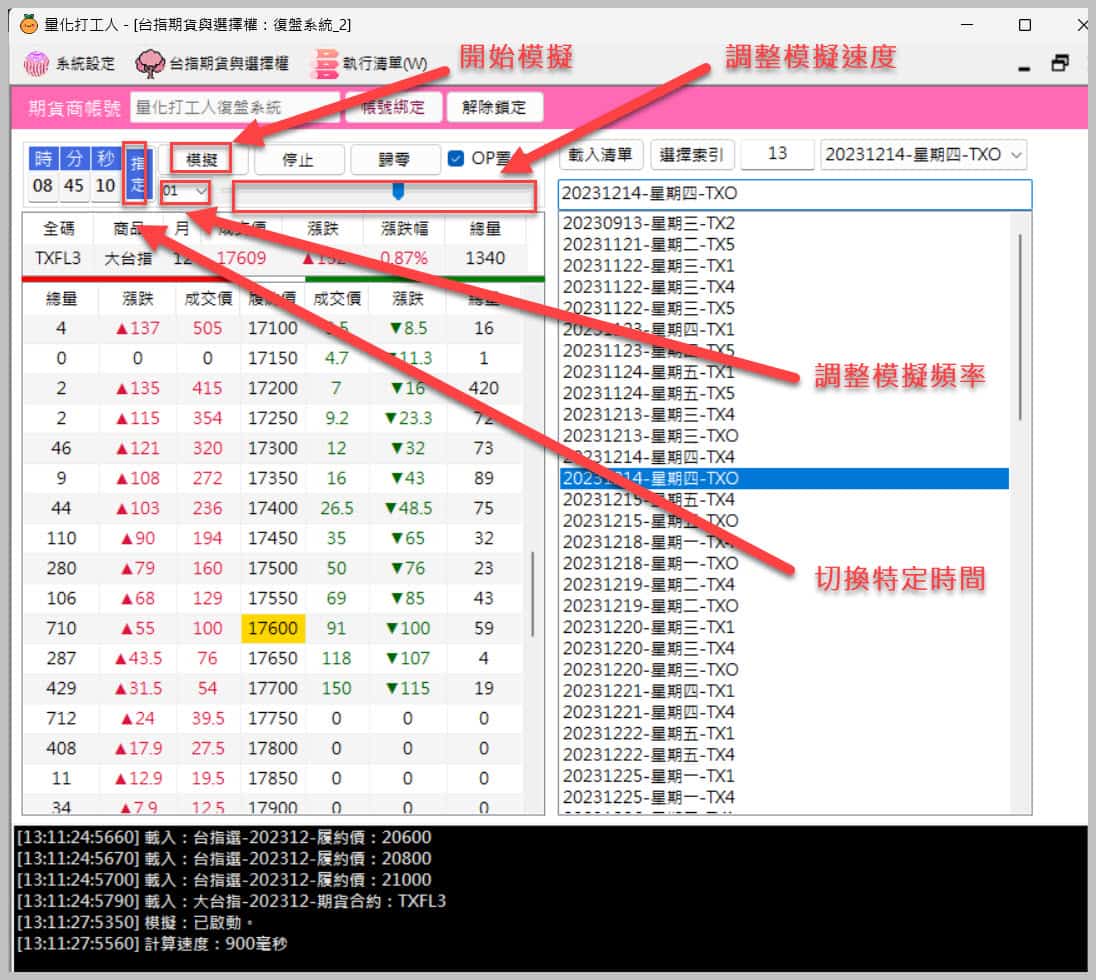Select 20231220-星期三-TX1 in the list

click(648, 627)
